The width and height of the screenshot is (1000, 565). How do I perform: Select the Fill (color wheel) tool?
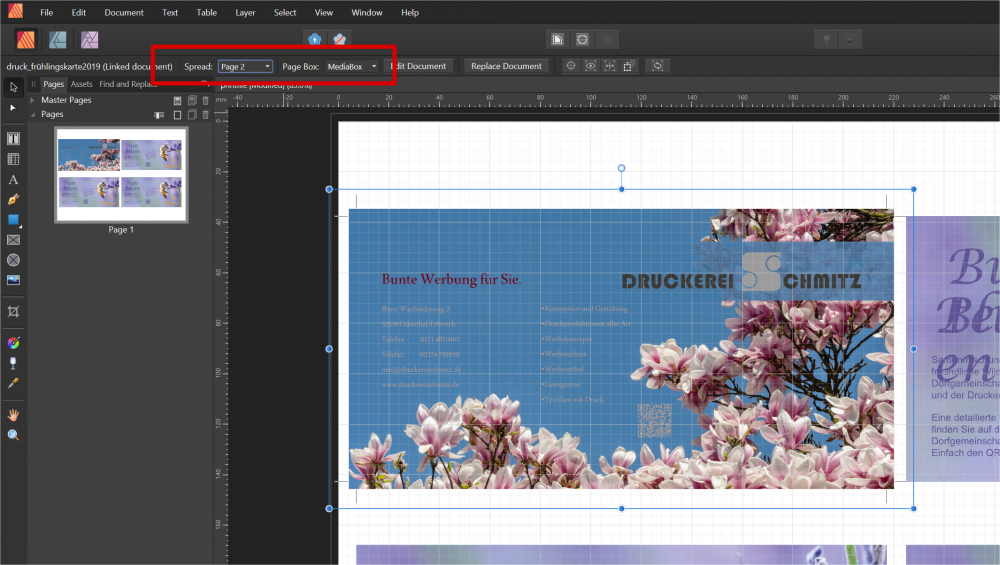click(x=13, y=343)
